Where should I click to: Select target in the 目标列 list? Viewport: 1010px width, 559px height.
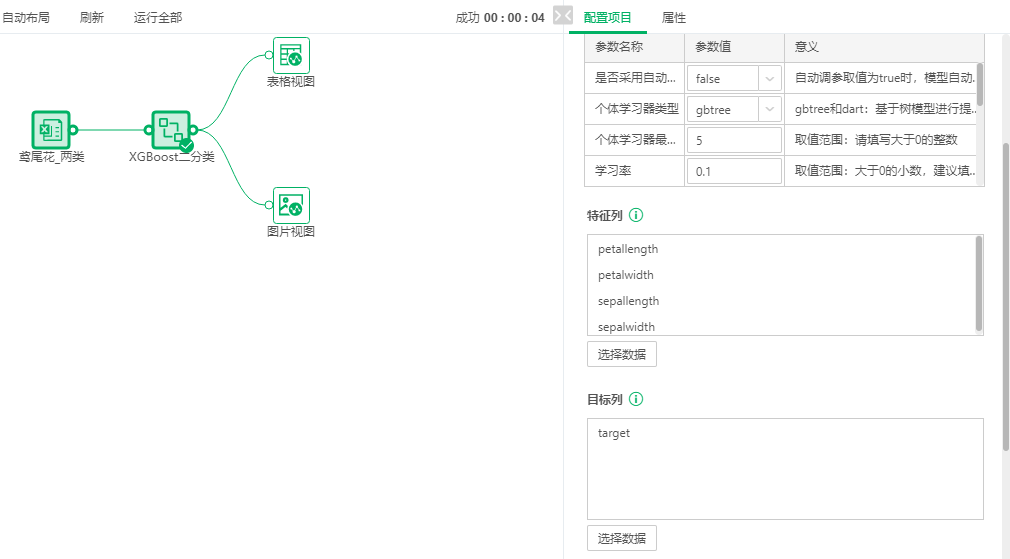click(x=614, y=433)
